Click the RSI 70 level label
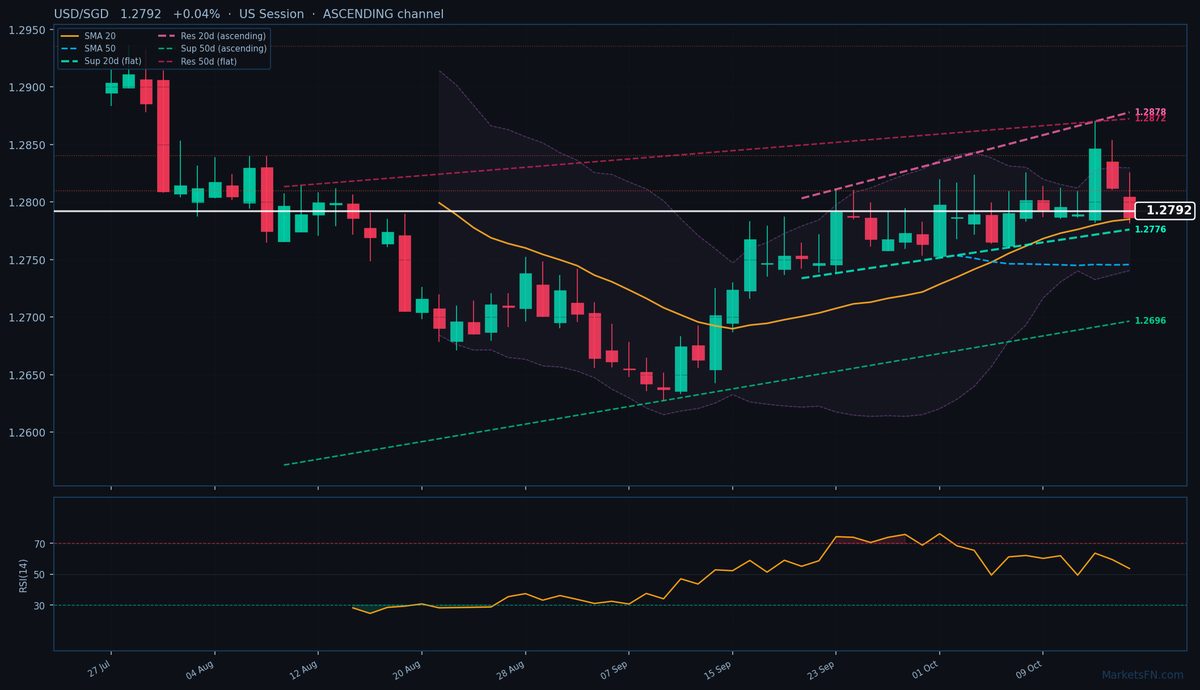 [x=40, y=544]
